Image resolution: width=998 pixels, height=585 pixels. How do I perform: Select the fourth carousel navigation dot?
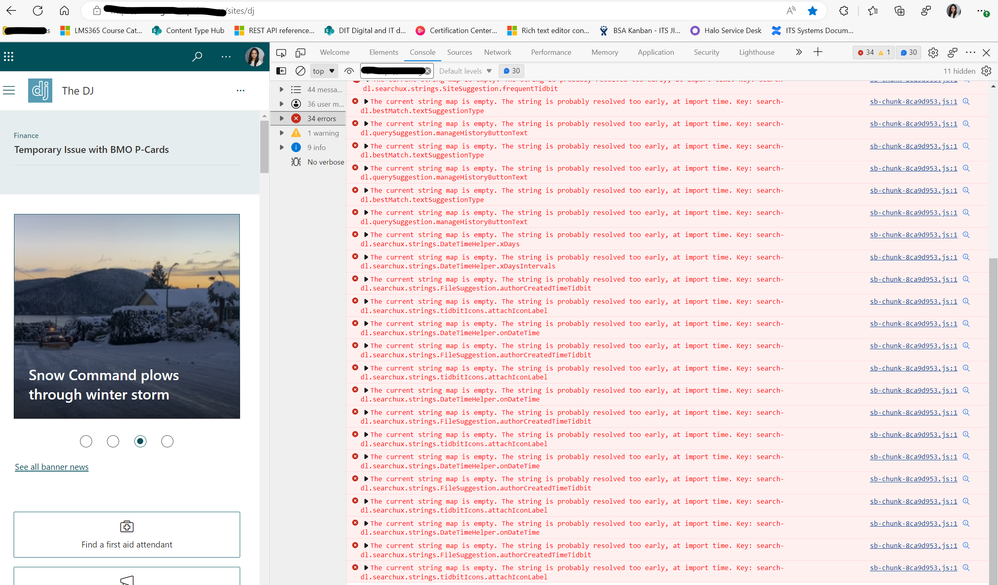coord(167,441)
